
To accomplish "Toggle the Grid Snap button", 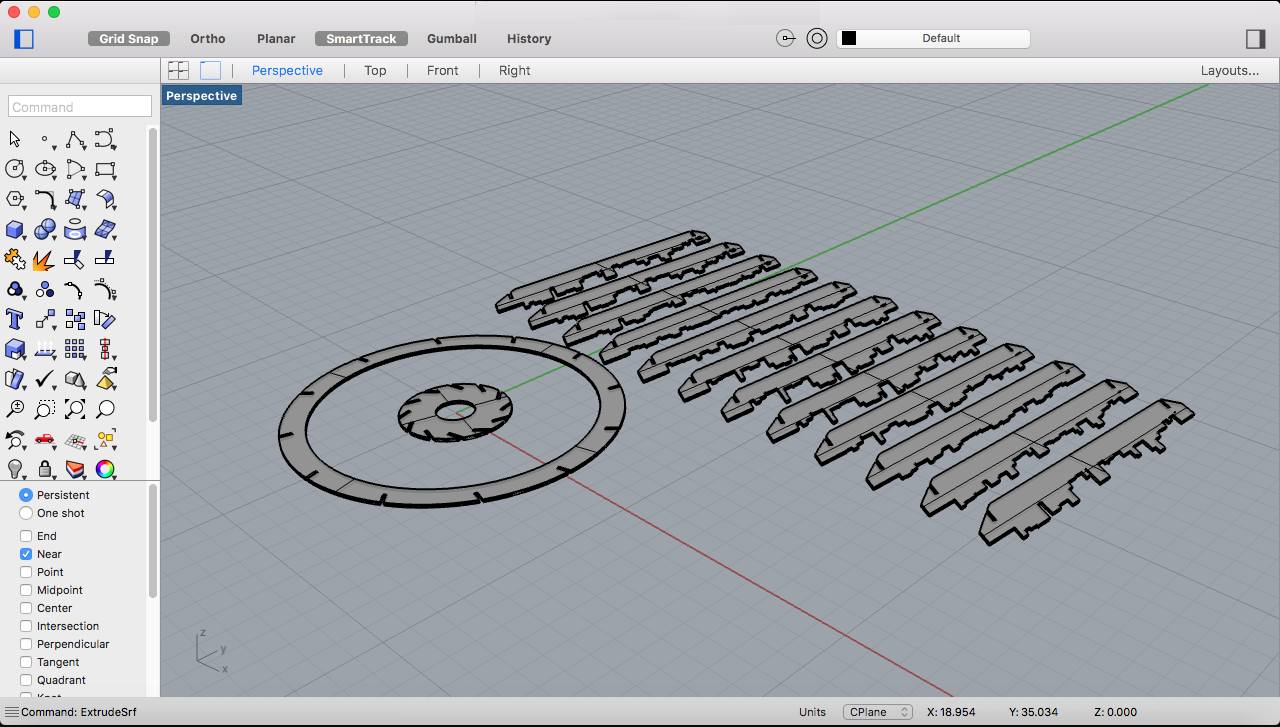I will coord(129,39).
